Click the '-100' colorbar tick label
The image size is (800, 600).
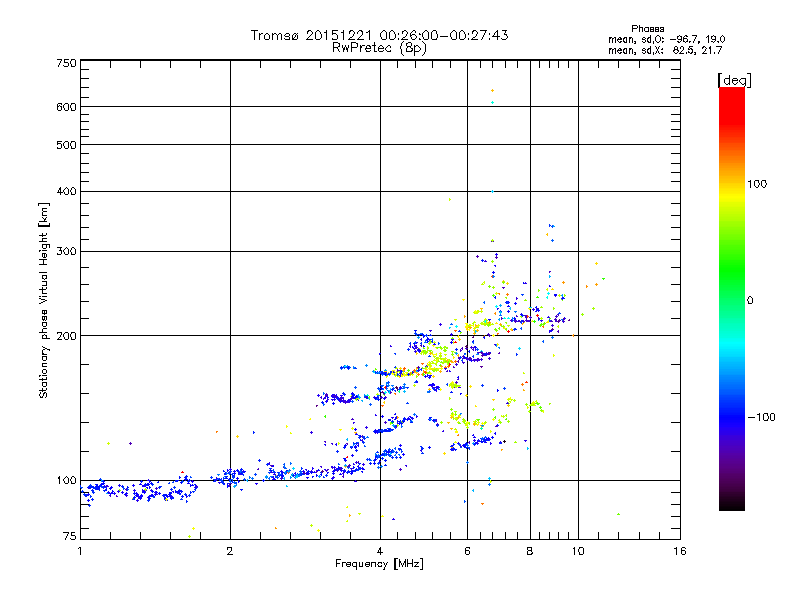click(x=761, y=417)
